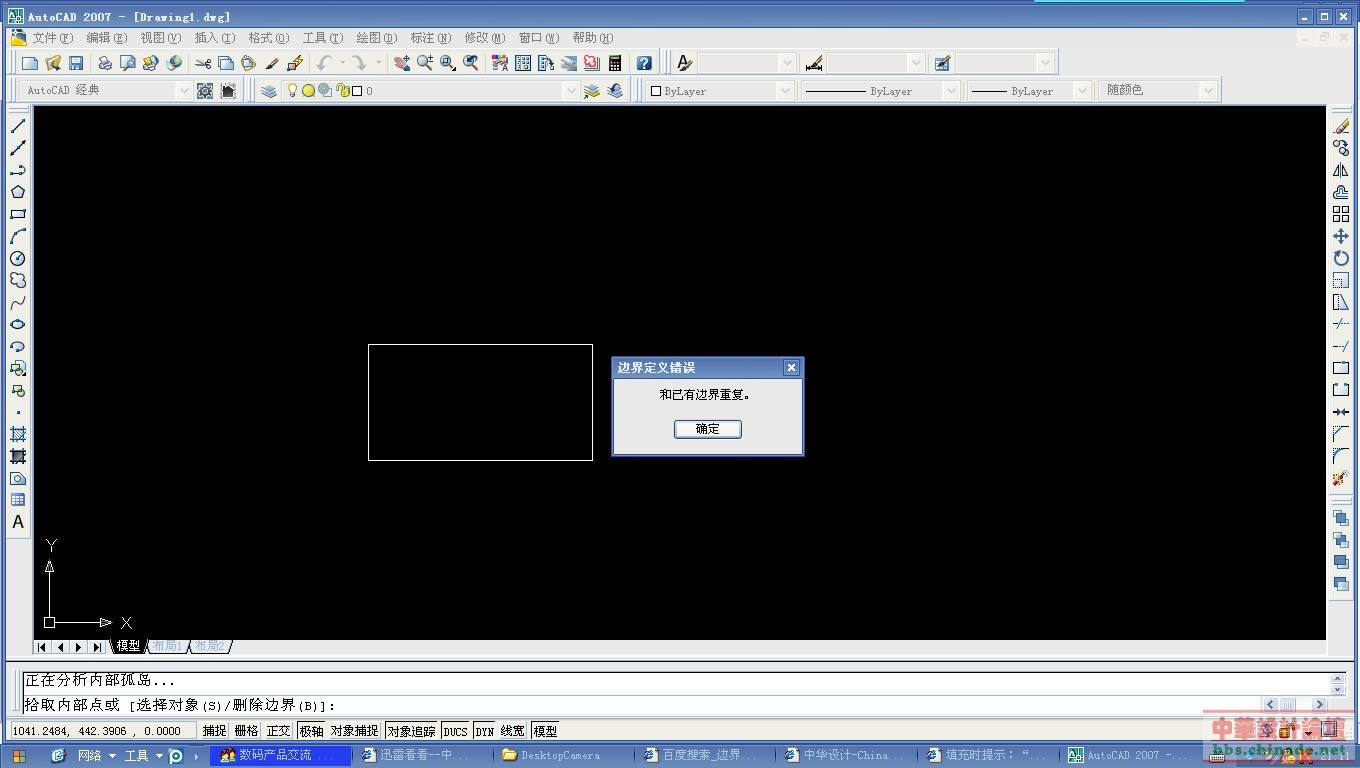The image size is (1360, 768).
Task: Toggle 线宽 lineweight display
Action: coord(512,731)
